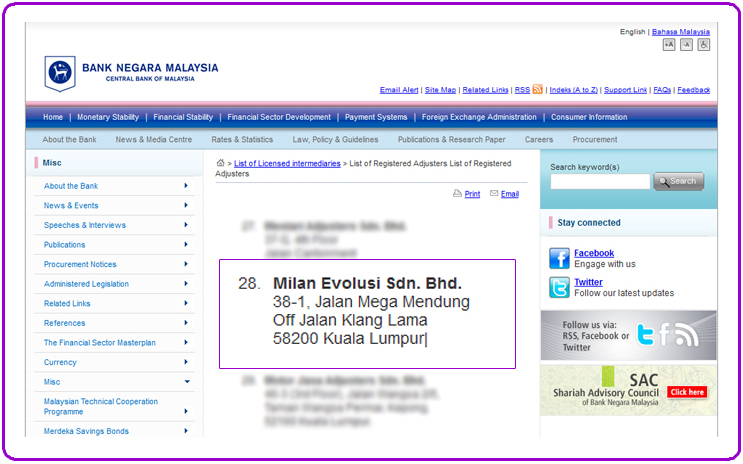Open Financial Sector Development menu
The height and width of the screenshot is (464, 743).
(x=279, y=117)
